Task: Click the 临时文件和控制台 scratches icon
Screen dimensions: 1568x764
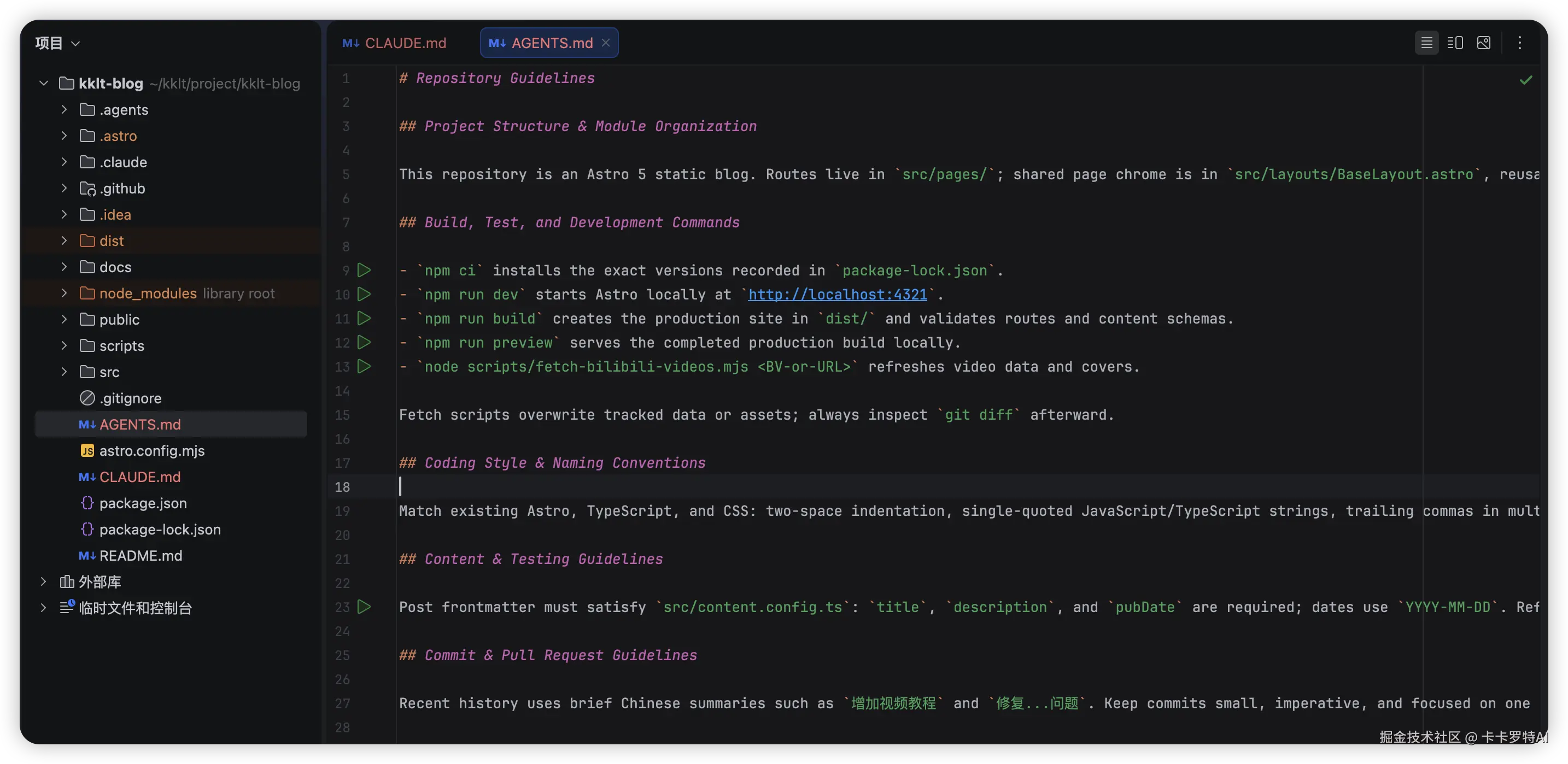Action: point(67,607)
